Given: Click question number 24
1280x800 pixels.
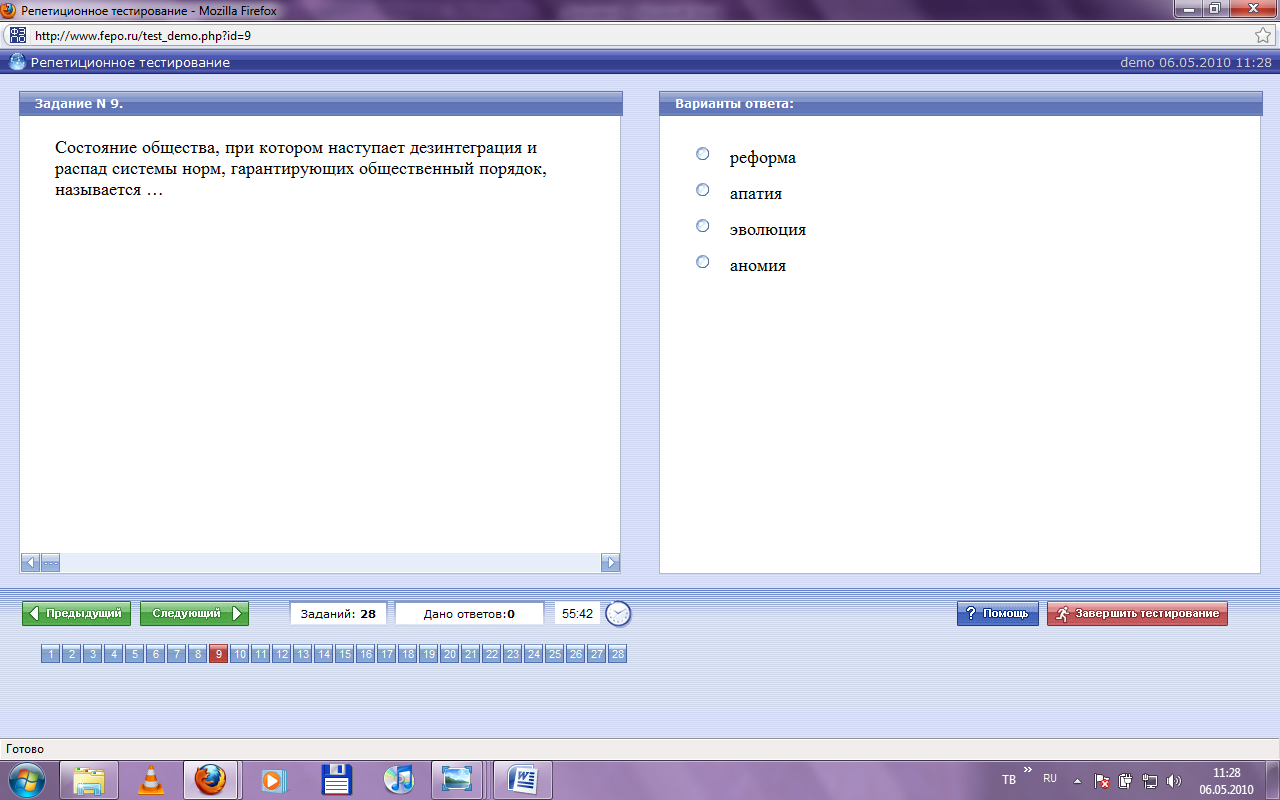Looking at the screenshot, I should 533,654.
